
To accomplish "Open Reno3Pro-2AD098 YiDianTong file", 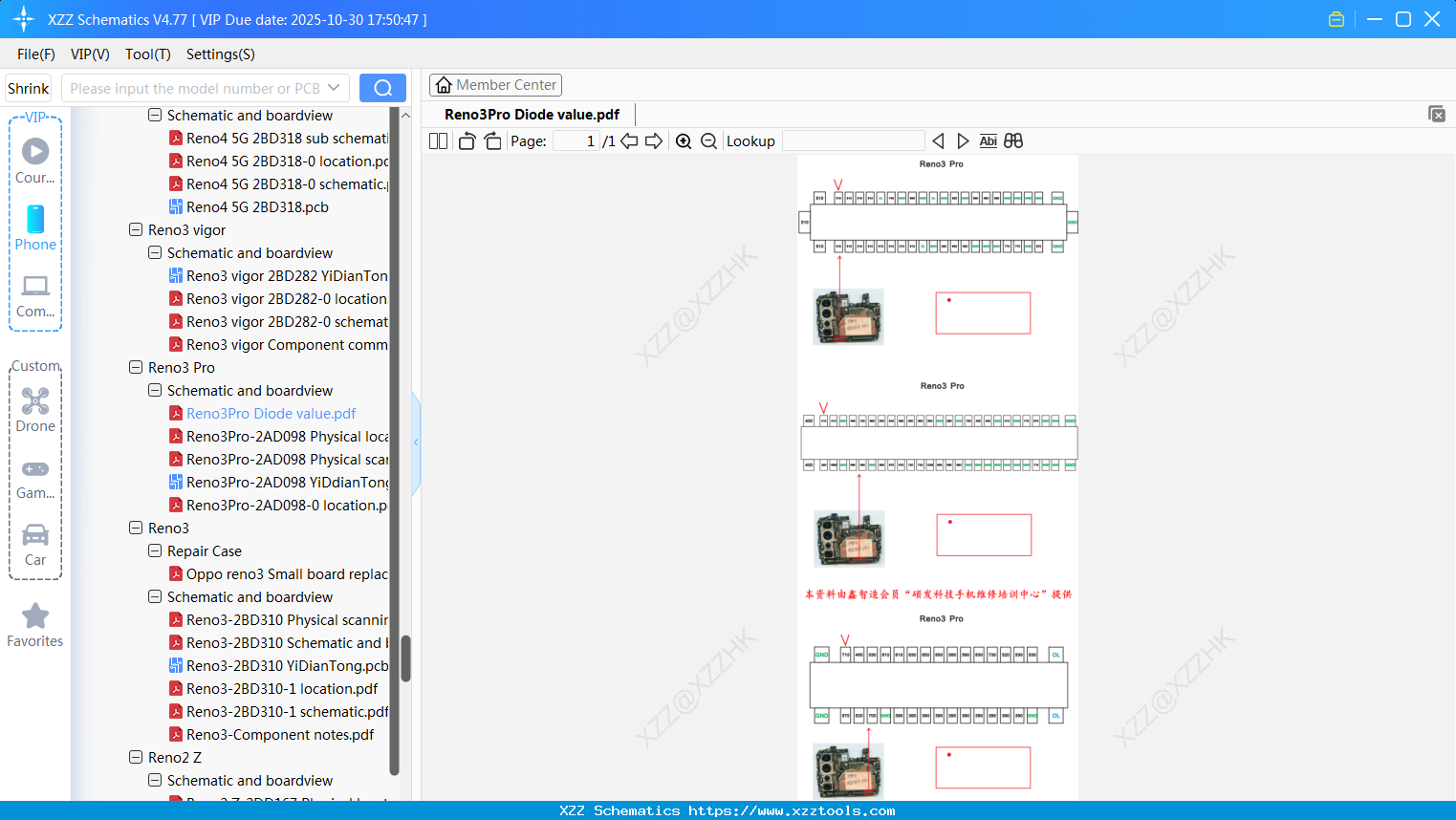I will pyautogui.click(x=278, y=482).
